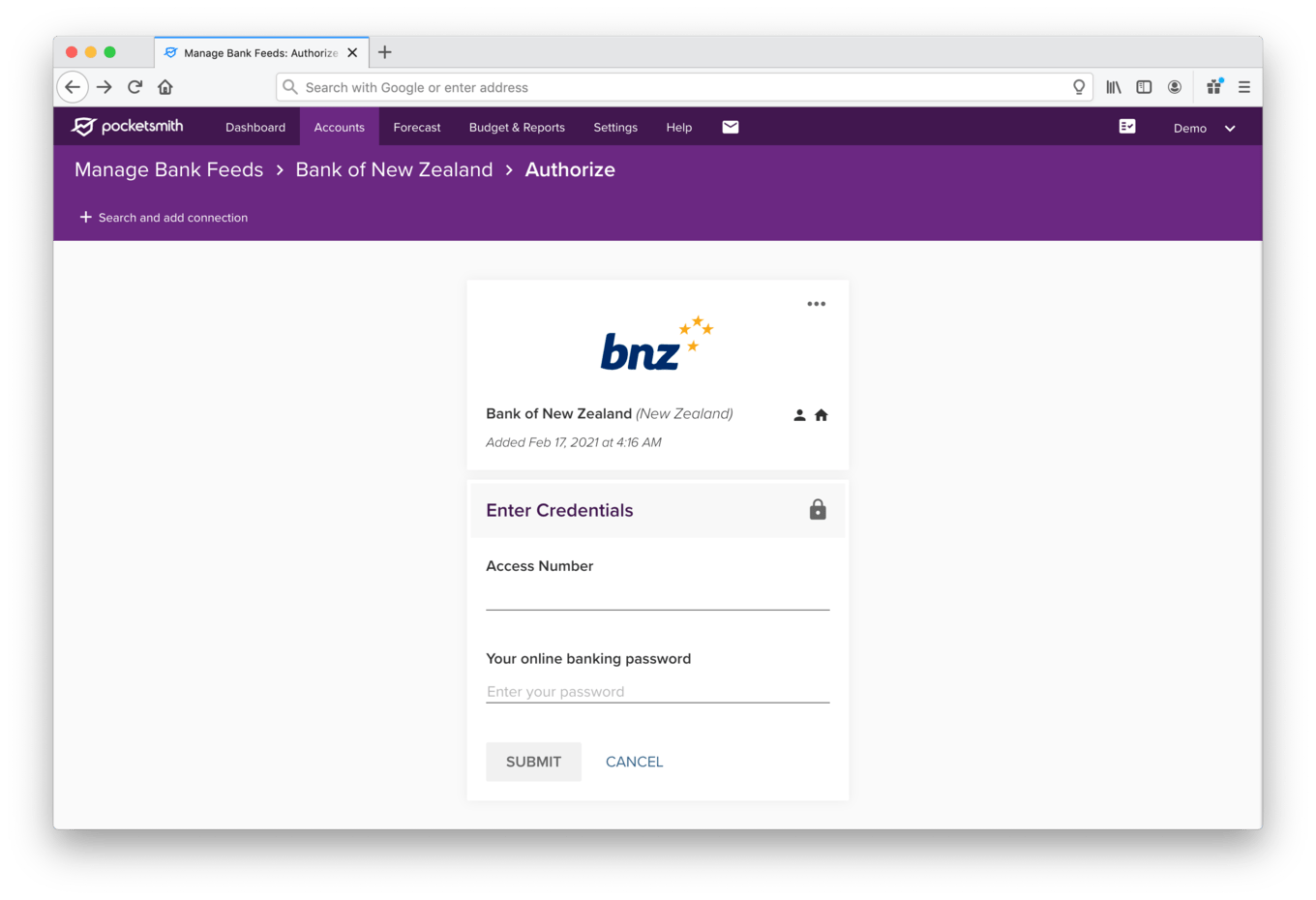The width and height of the screenshot is (1316, 900).
Task: Click the CANCEL link
Action: pyautogui.click(x=634, y=762)
